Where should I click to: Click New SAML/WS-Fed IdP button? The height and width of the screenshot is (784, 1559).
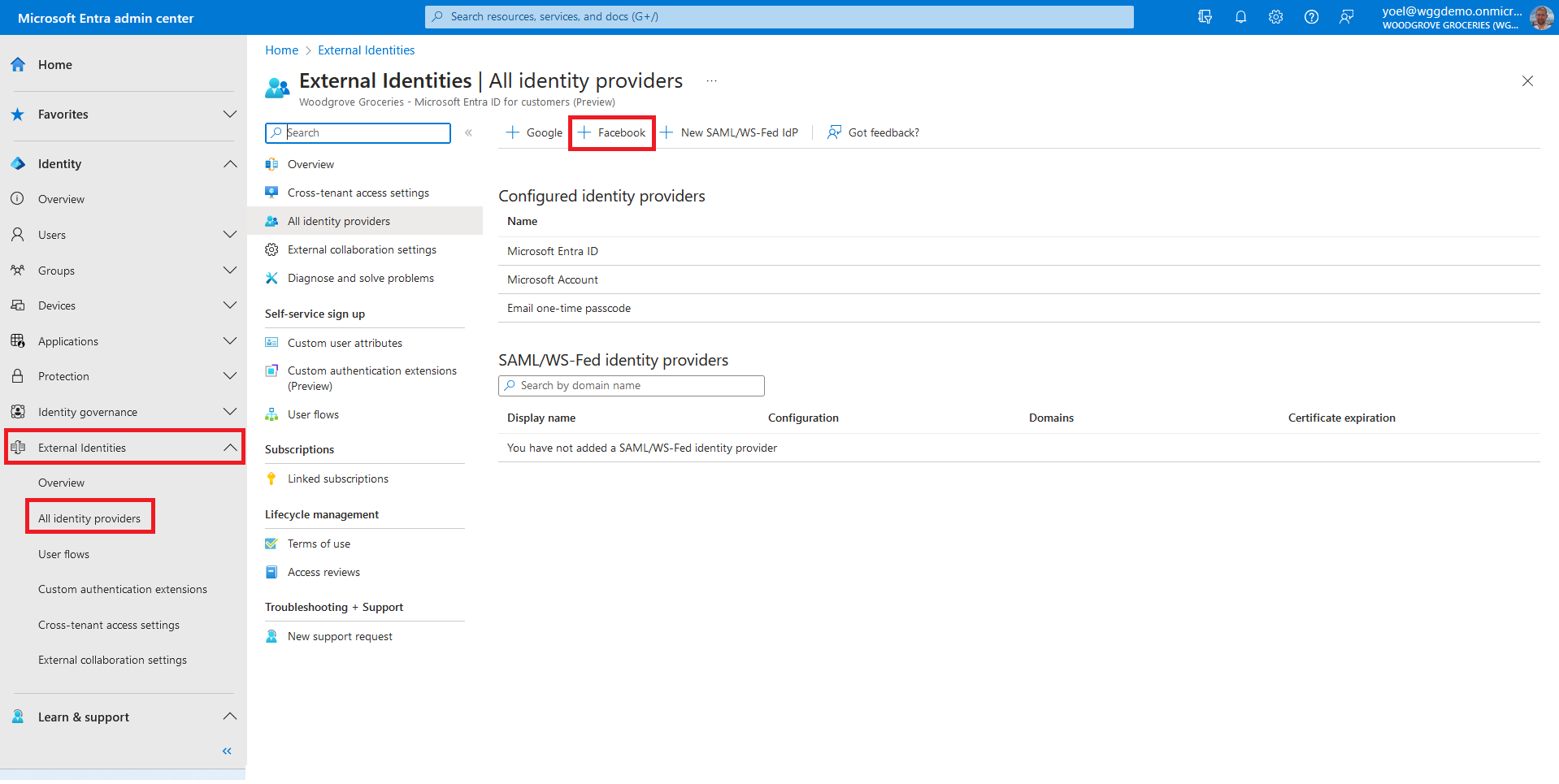[x=729, y=132]
